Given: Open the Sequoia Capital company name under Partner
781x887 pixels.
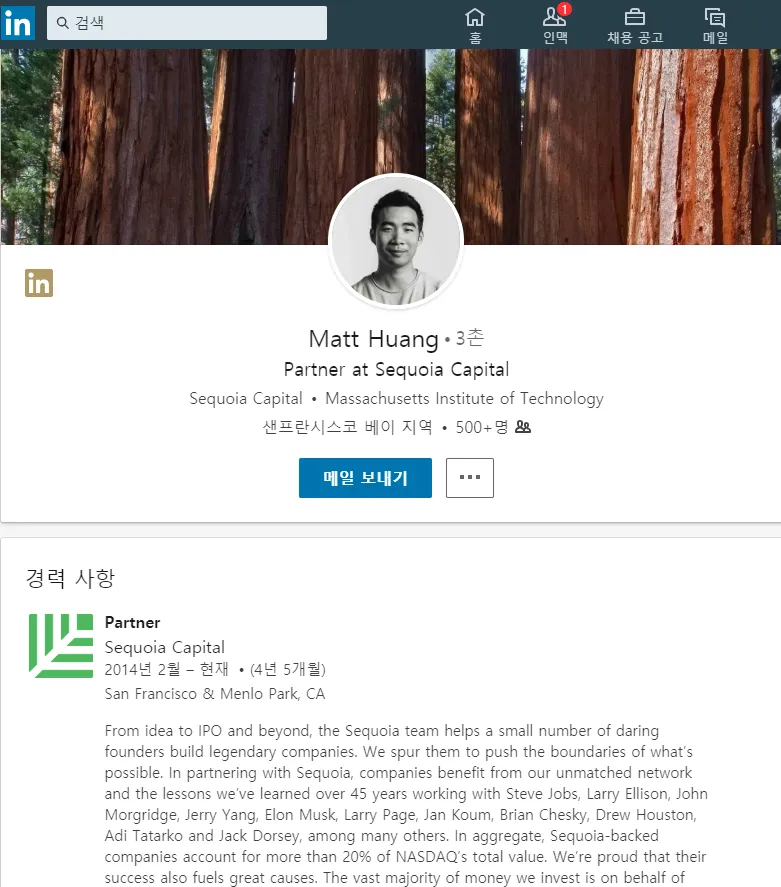Looking at the screenshot, I should 165,647.
